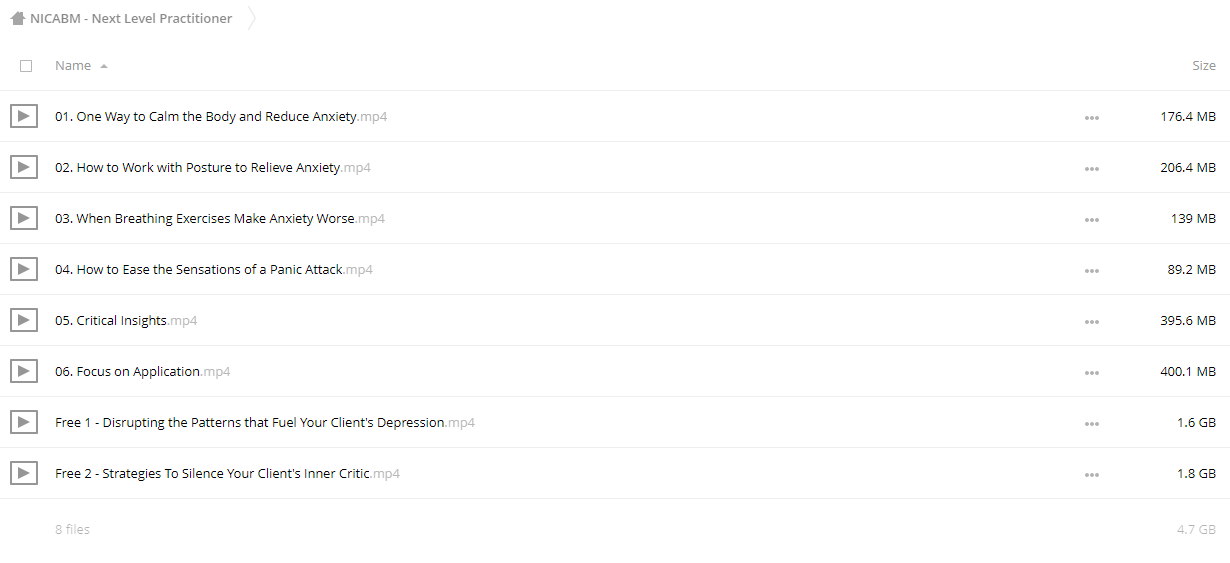Click the name sort ascending arrow indicator
Screen dimensions: 1230x563
[104, 66]
